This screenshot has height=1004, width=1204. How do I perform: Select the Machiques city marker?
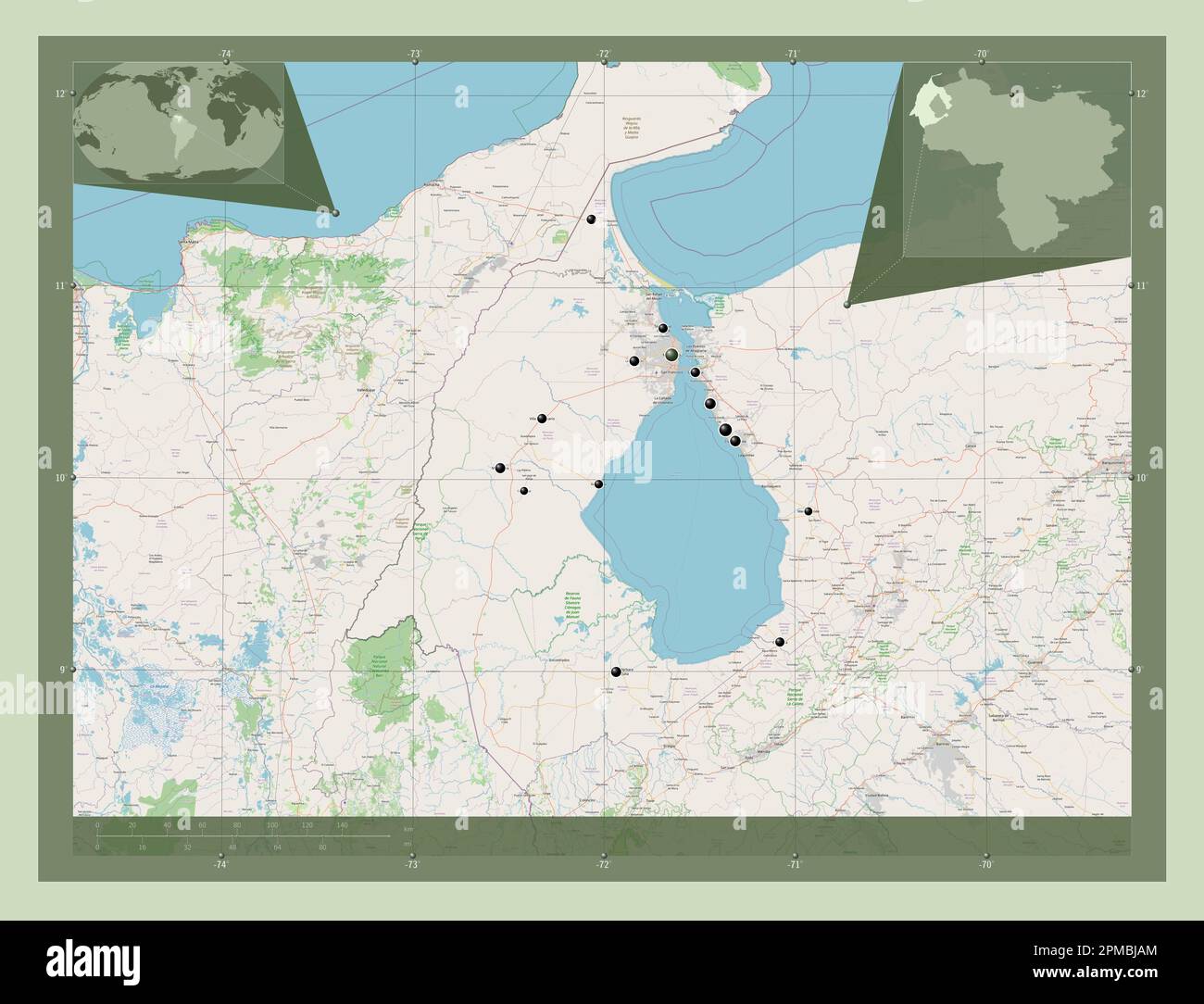click(x=500, y=468)
